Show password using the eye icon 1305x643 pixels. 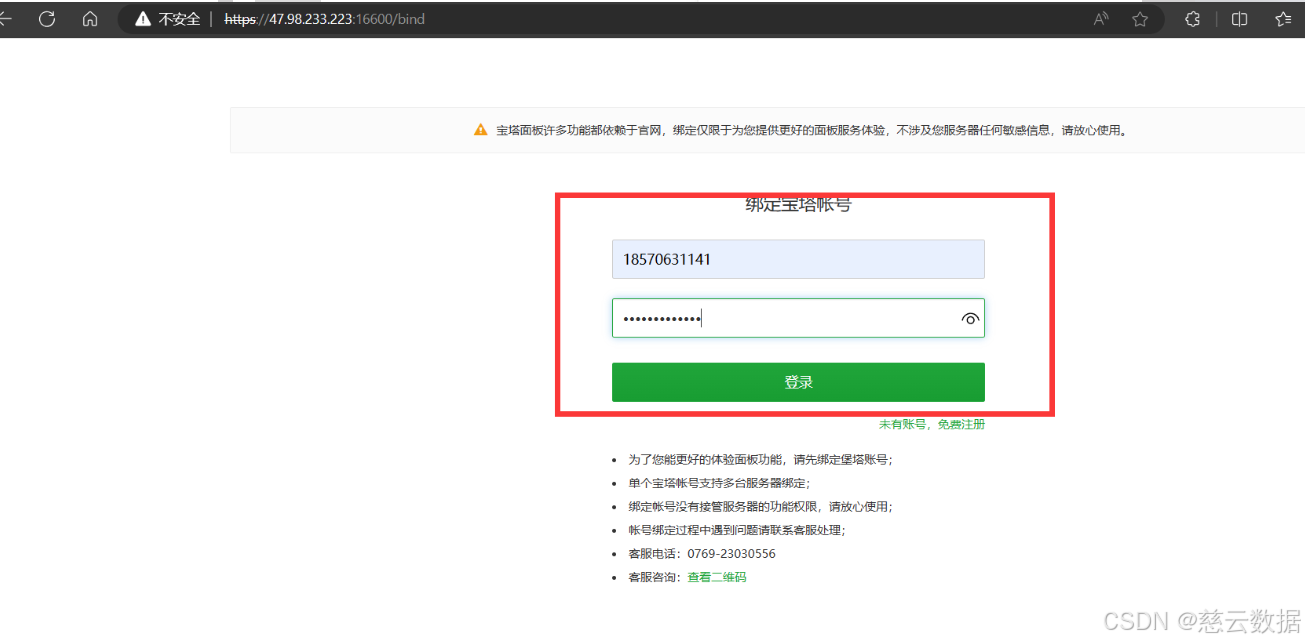tap(969, 319)
